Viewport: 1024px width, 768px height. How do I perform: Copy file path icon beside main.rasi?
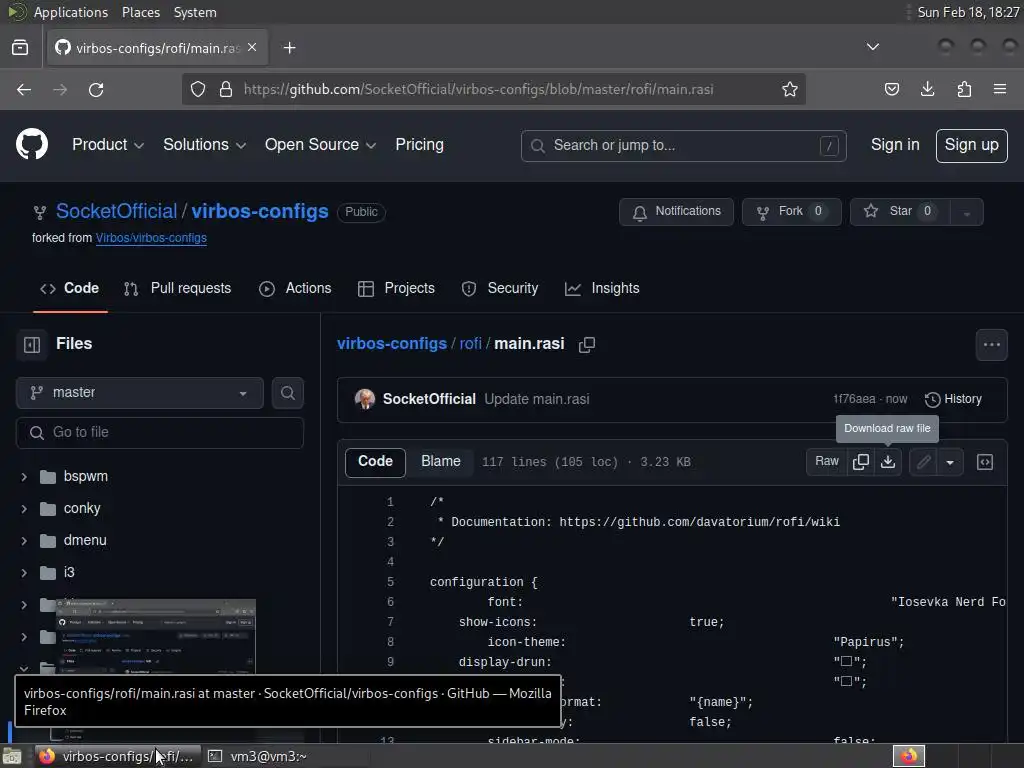click(586, 344)
